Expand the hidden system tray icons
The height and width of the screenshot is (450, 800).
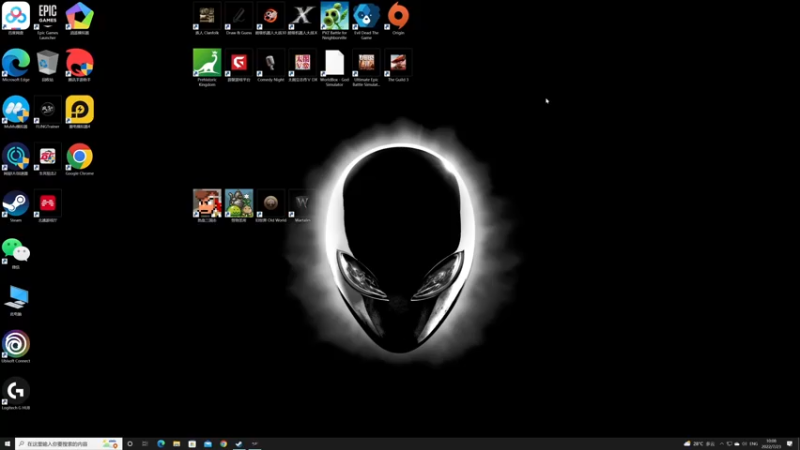coord(721,444)
